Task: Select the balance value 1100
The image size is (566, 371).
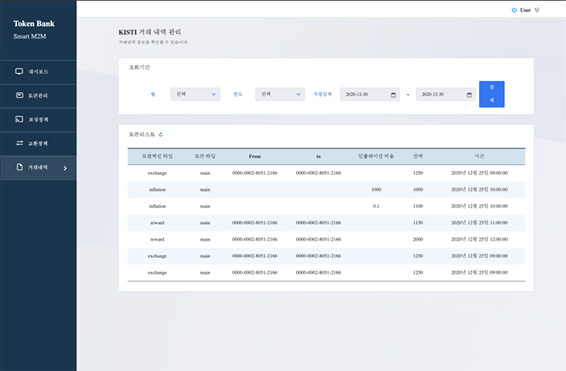Action: tap(418, 206)
